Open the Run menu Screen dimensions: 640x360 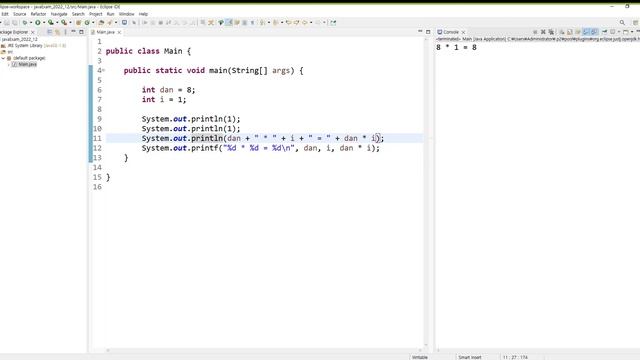pos(110,14)
